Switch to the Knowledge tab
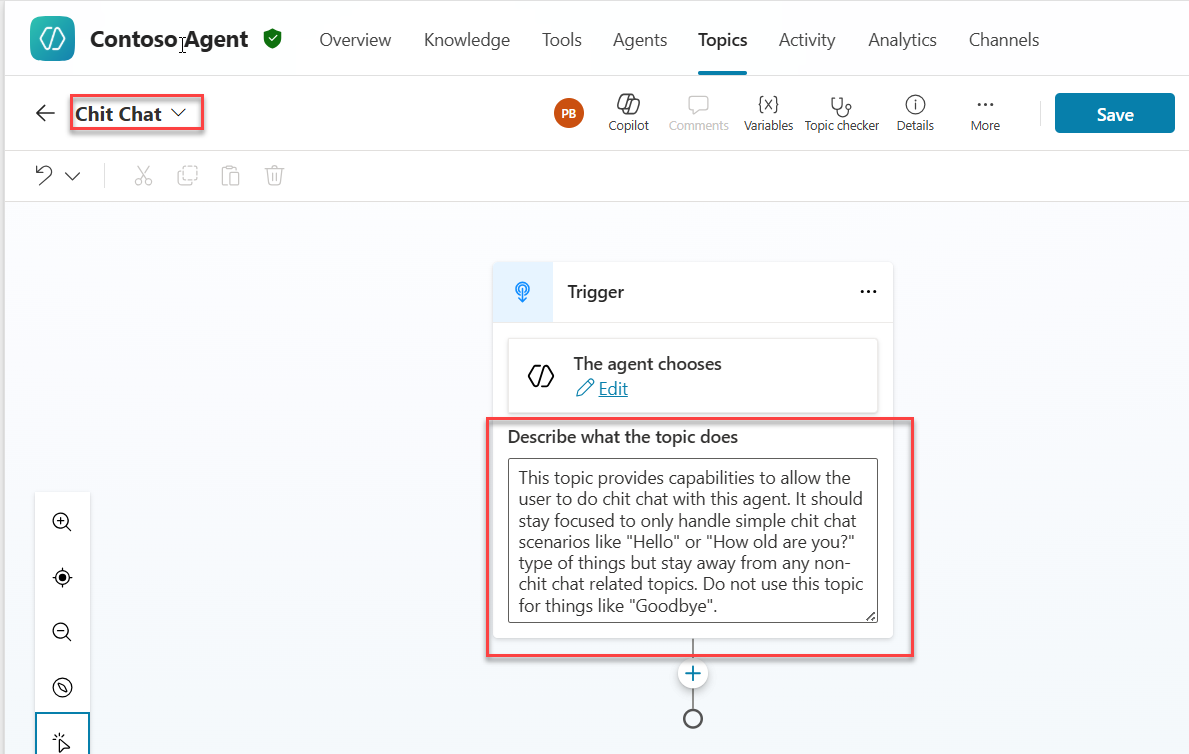 click(x=466, y=40)
